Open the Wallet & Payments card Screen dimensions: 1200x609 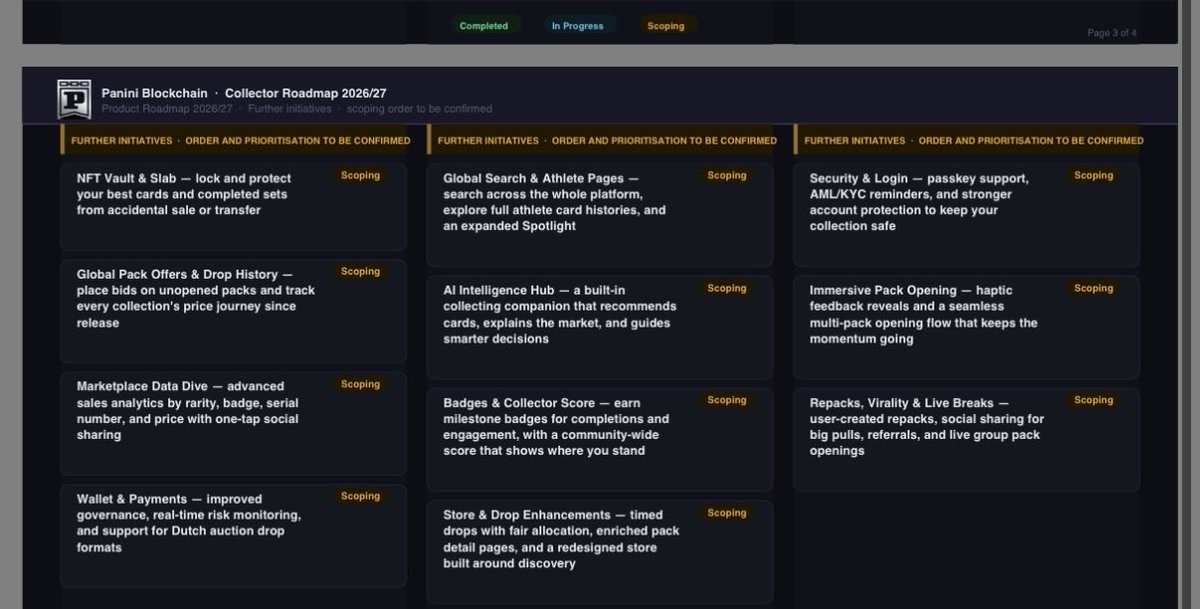coord(234,536)
